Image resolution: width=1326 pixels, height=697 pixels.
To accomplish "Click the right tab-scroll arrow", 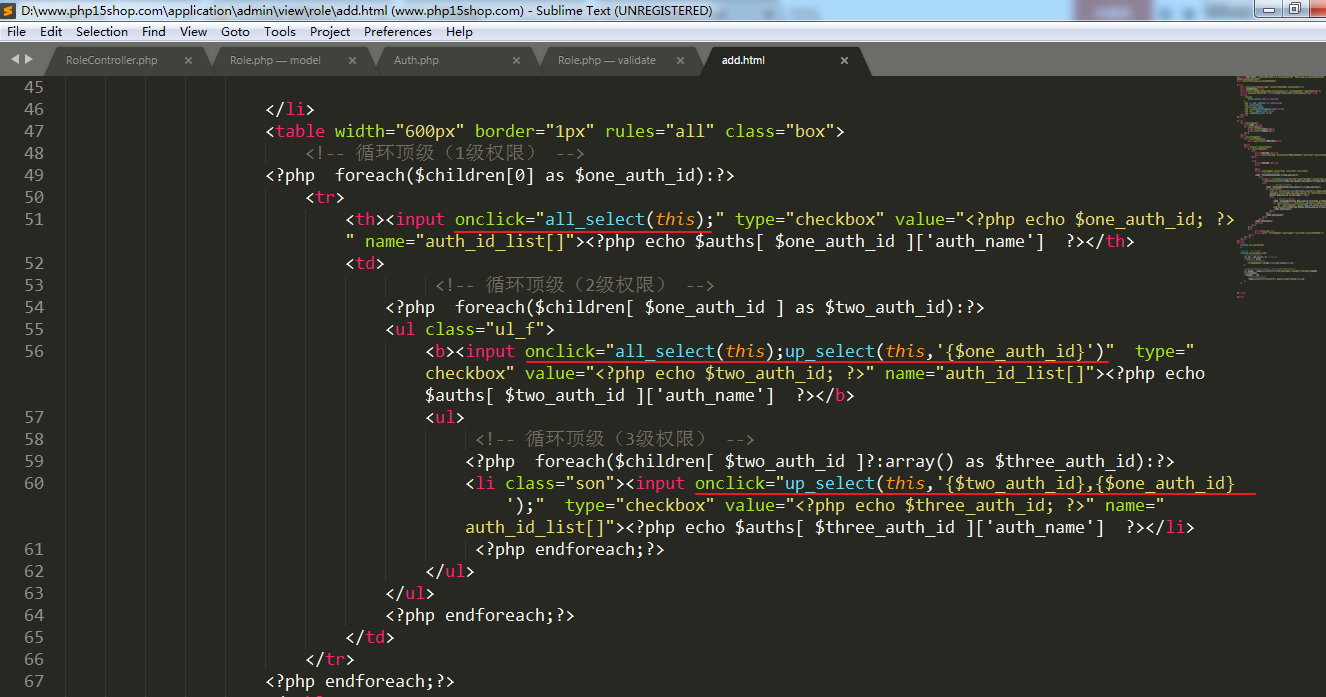I will tap(28, 60).
